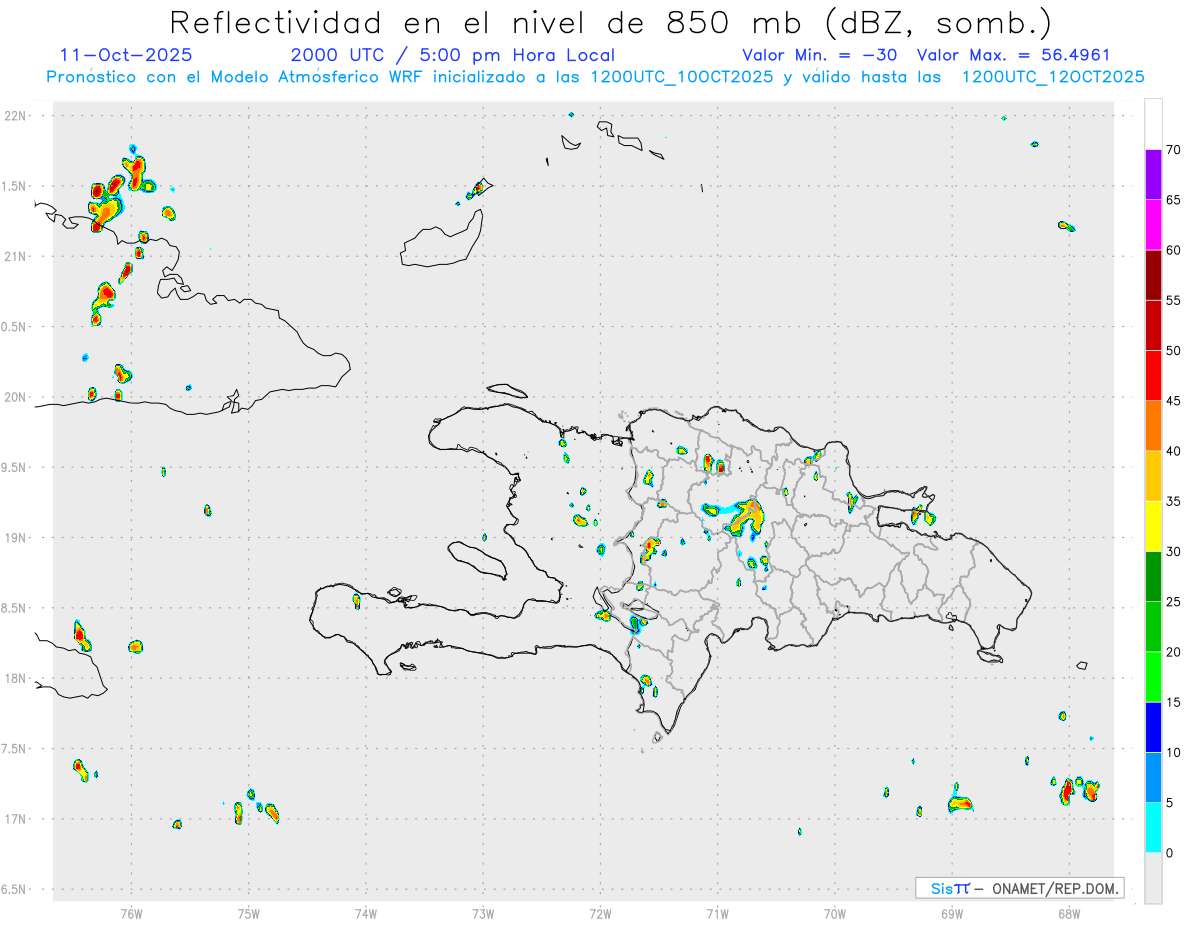The width and height of the screenshot is (1200, 927).
Task: Click the dark blue 10–15 dBZ colorbar segment
Action: pos(1153,727)
